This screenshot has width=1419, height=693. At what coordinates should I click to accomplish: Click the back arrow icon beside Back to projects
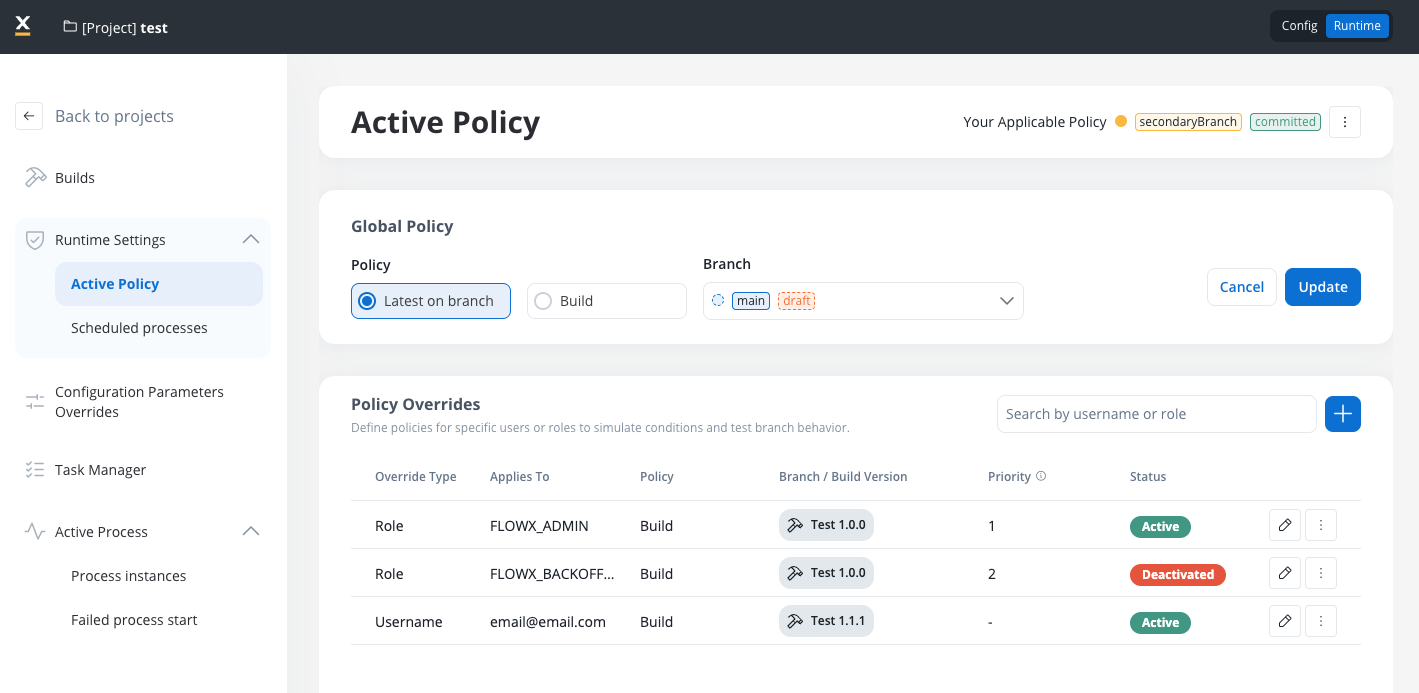pos(29,116)
